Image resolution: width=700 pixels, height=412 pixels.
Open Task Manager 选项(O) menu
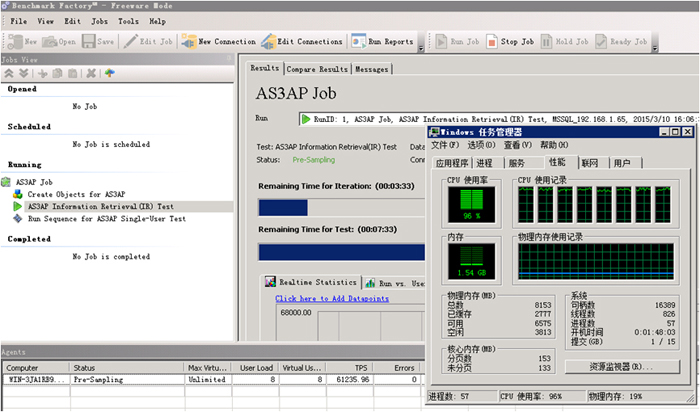(x=481, y=145)
